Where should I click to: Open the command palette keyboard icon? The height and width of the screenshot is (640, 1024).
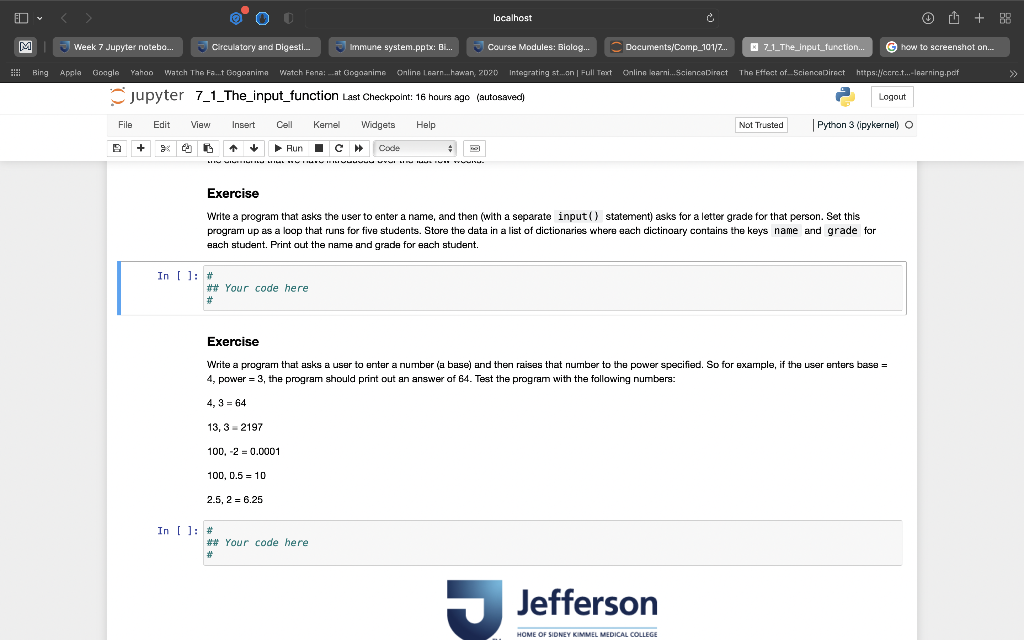pos(474,148)
